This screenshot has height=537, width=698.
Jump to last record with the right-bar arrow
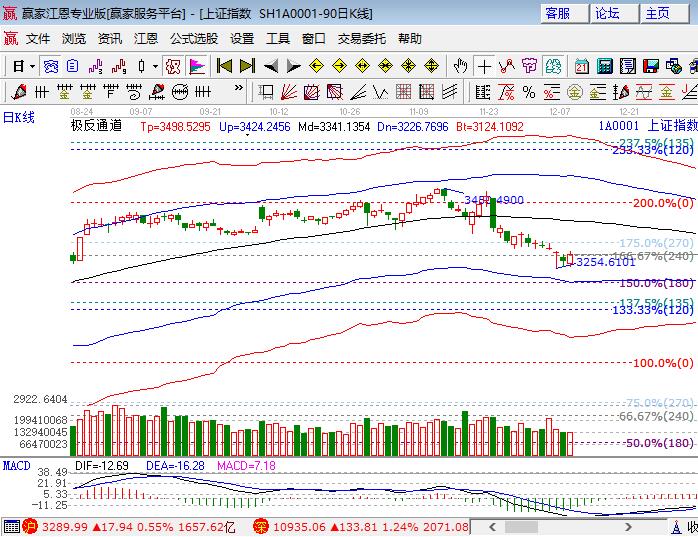click(247, 66)
